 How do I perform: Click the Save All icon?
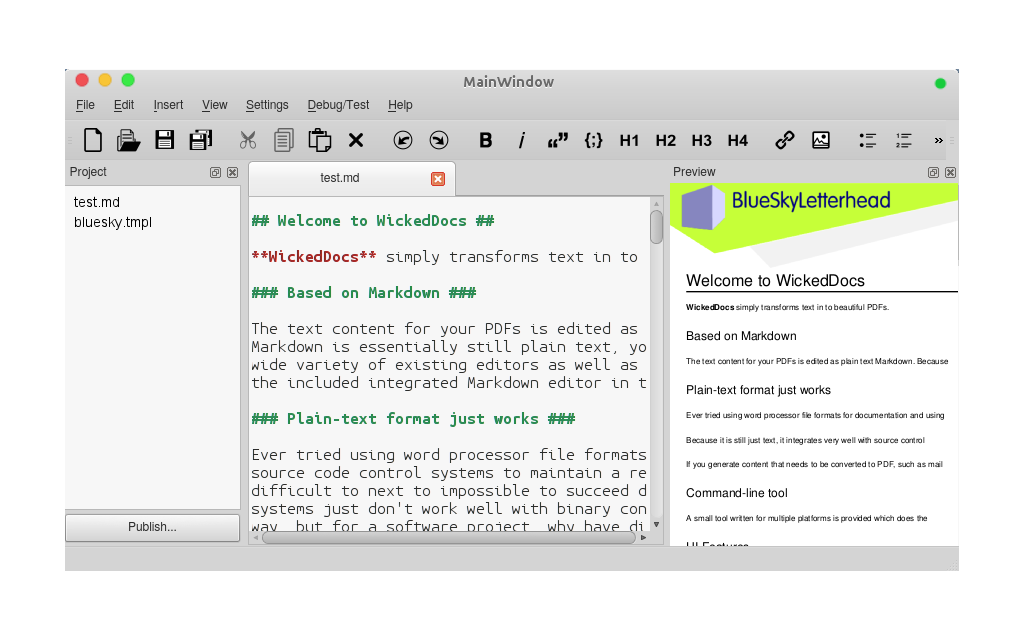coord(201,140)
